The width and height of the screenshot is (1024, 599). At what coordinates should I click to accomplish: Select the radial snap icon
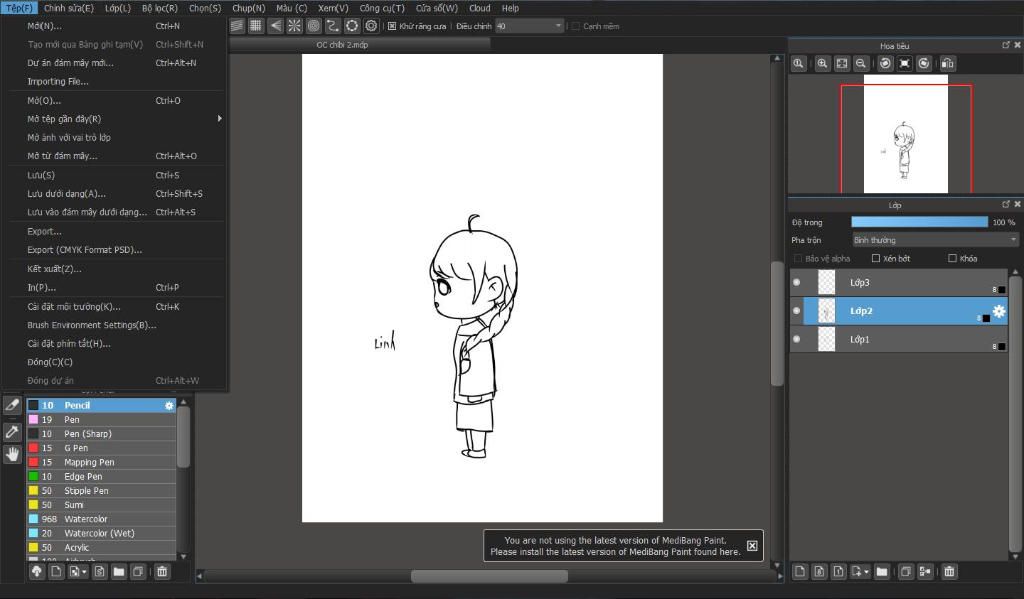coord(295,25)
